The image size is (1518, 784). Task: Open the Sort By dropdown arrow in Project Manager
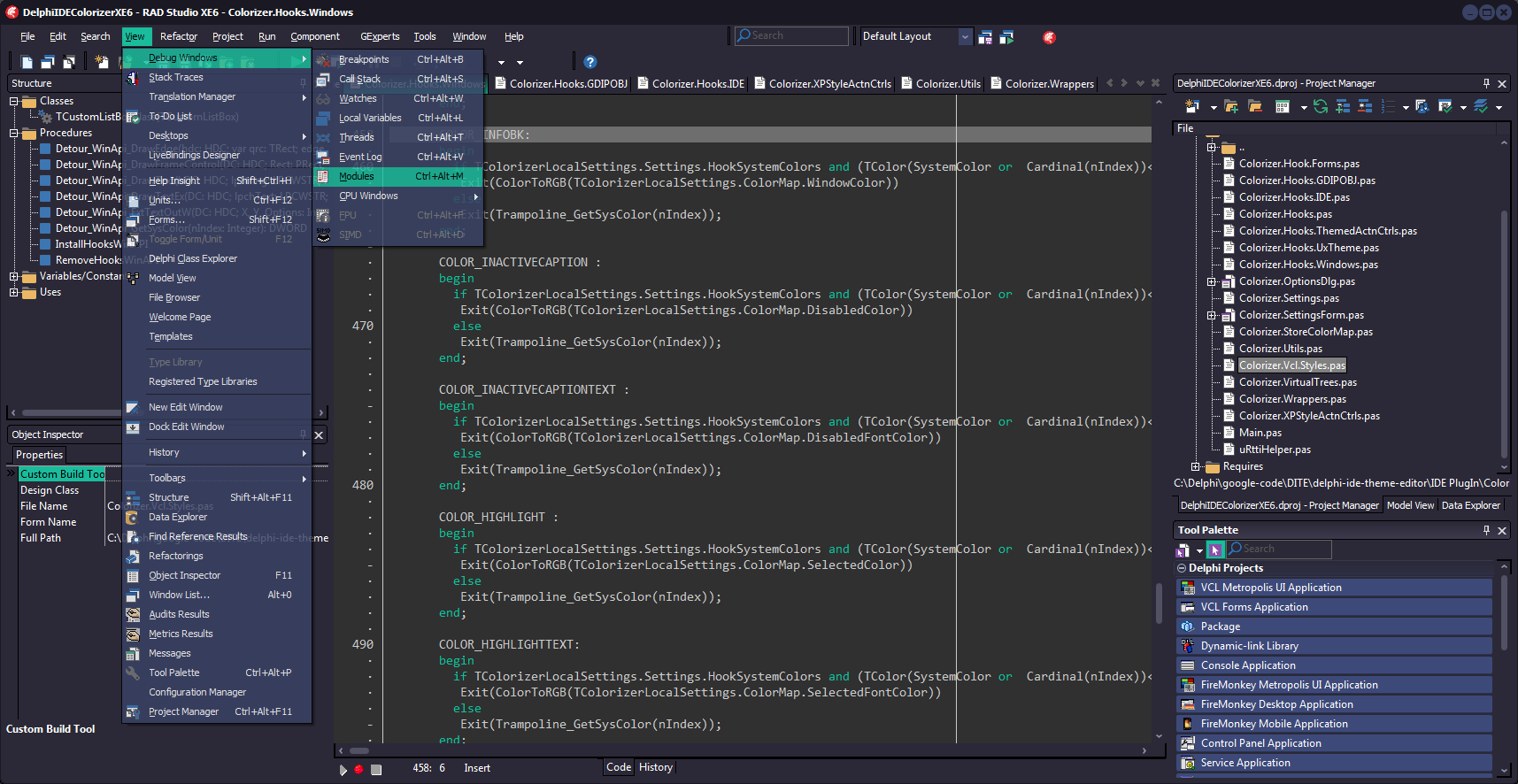coord(1406,108)
